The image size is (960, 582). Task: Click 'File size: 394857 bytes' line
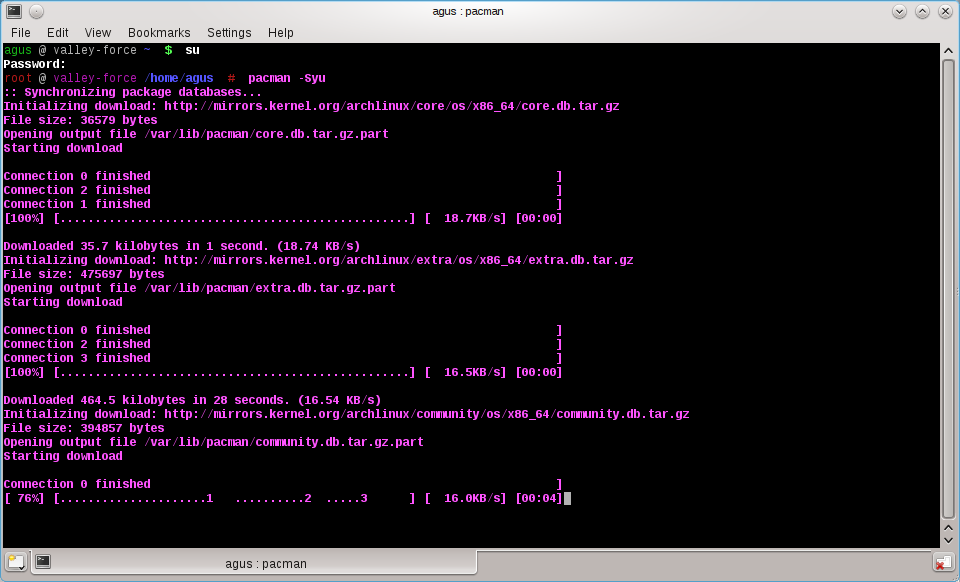(84, 428)
